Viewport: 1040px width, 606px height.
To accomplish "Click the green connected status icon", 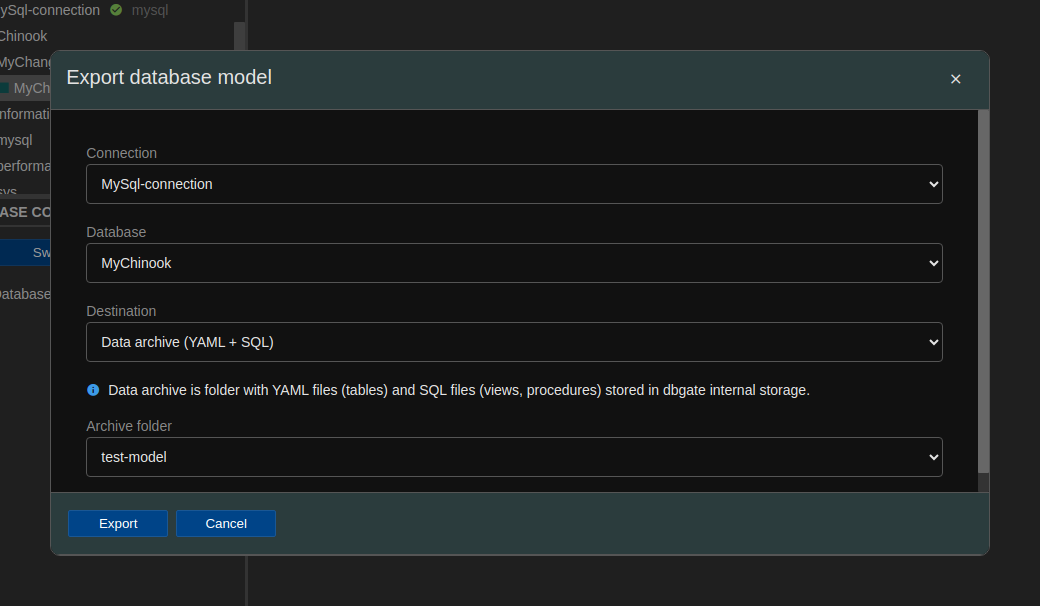I will click(116, 10).
